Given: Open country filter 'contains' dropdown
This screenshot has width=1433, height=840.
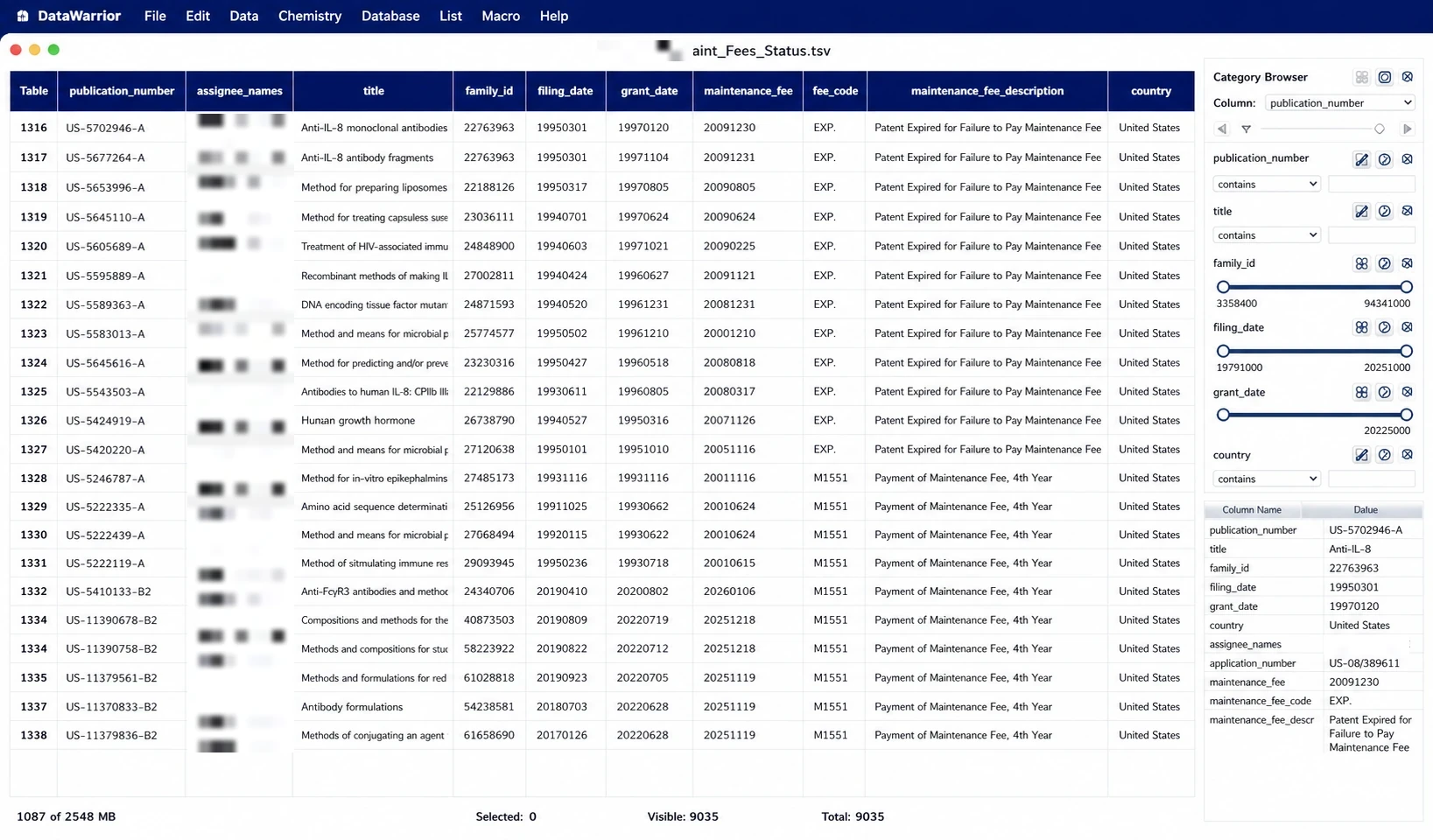Looking at the screenshot, I should click(1266, 479).
